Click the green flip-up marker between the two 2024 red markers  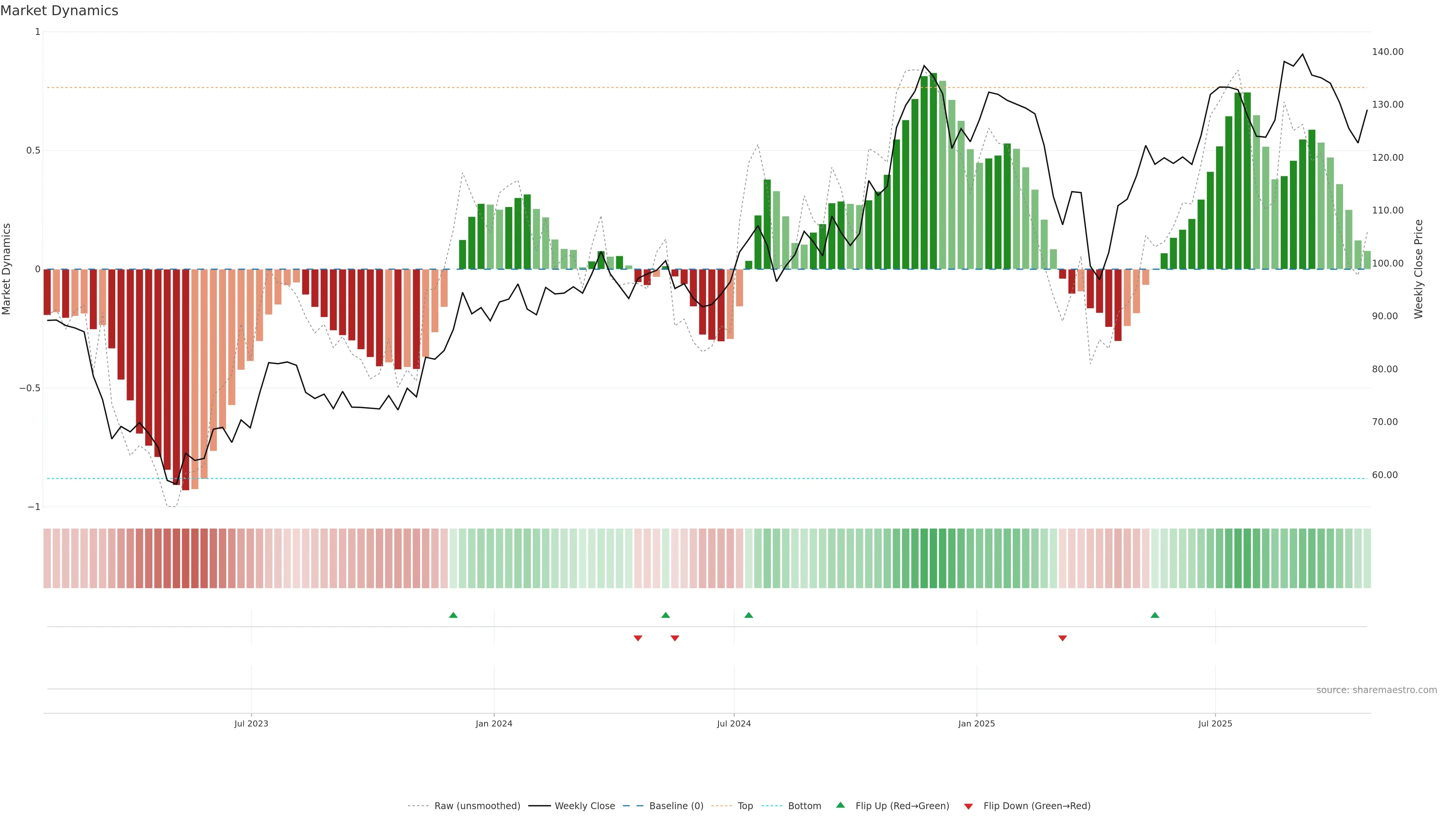tap(665, 615)
